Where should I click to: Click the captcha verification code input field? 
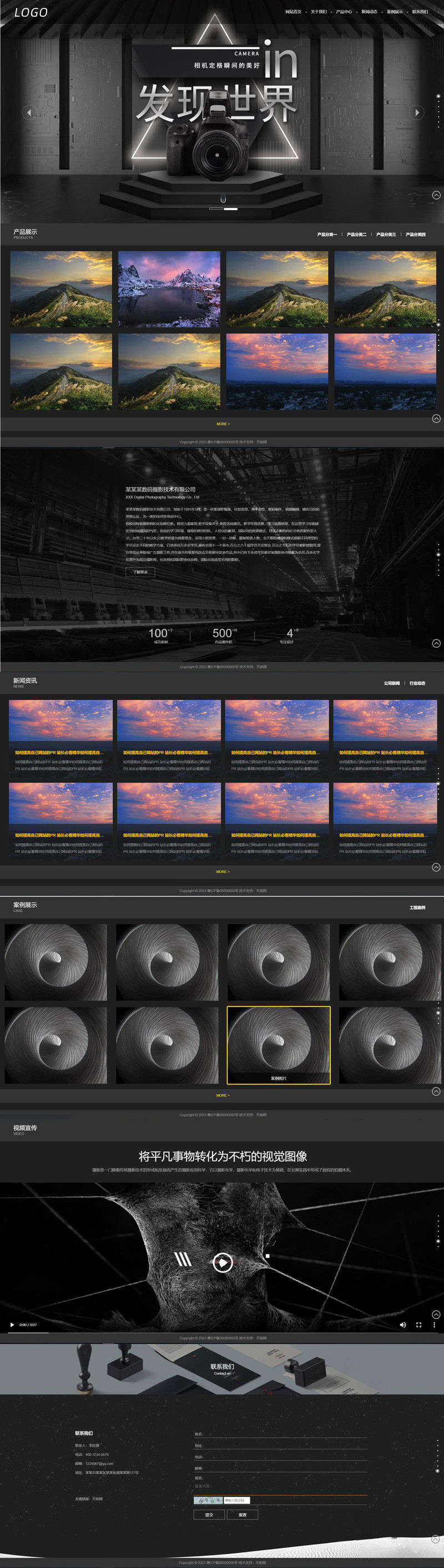[237, 1500]
